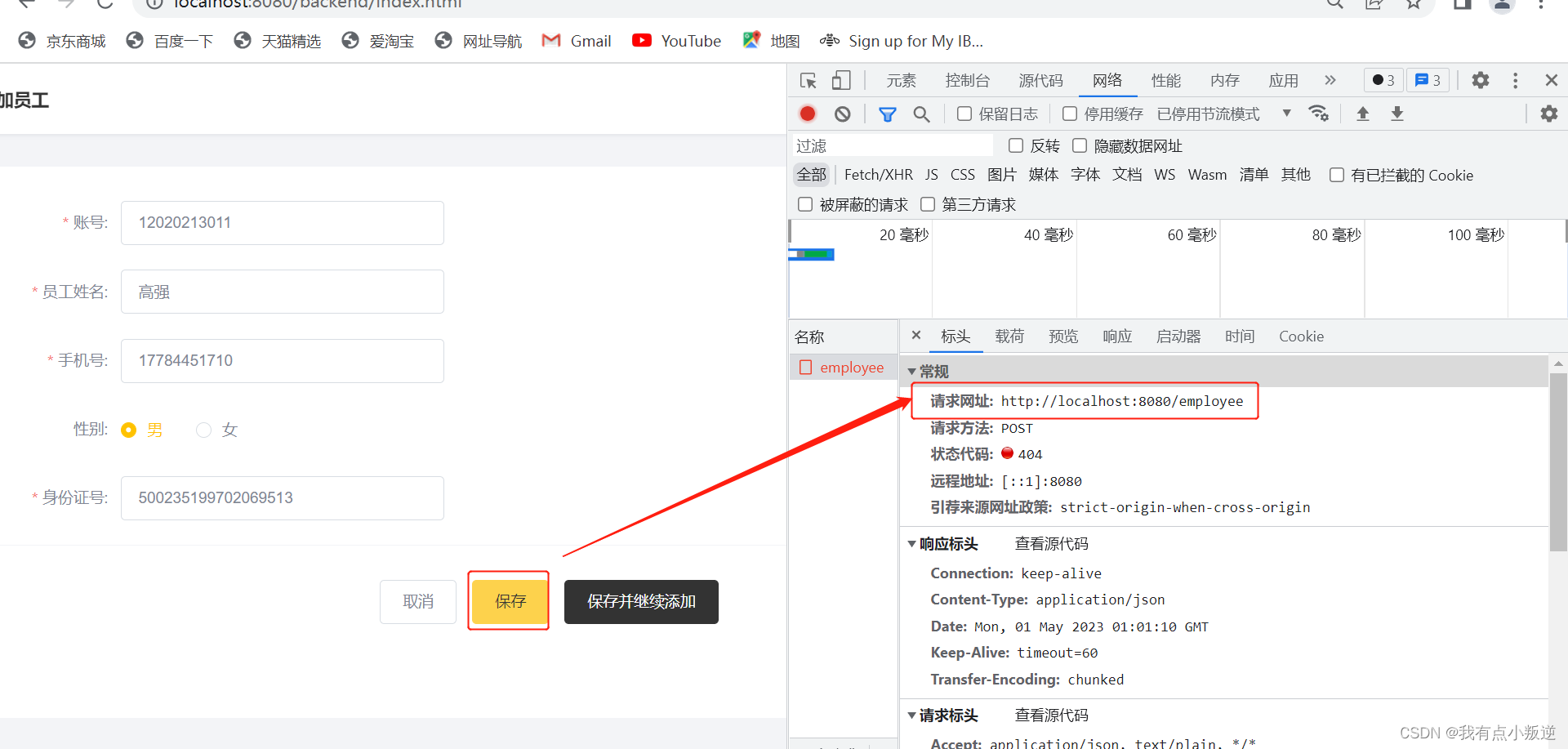Viewport: 1568px width, 749px height.
Task: View source of 请求标头
Action: 1052,716
